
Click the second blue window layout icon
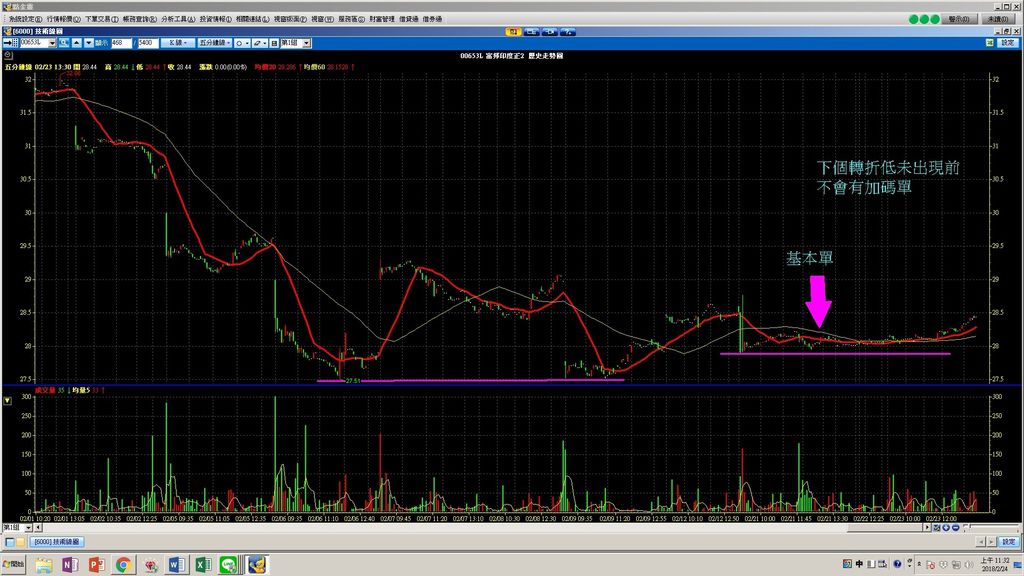(532, 31)
